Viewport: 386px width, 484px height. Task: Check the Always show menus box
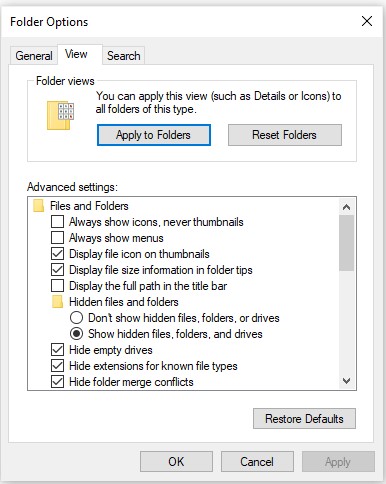coord(57,238)
